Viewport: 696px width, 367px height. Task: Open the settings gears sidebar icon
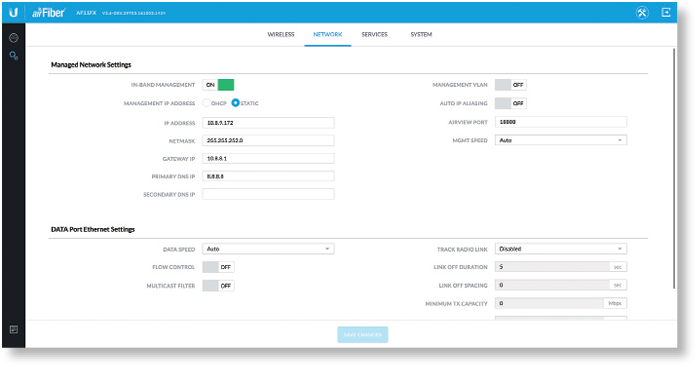(14, 56)
